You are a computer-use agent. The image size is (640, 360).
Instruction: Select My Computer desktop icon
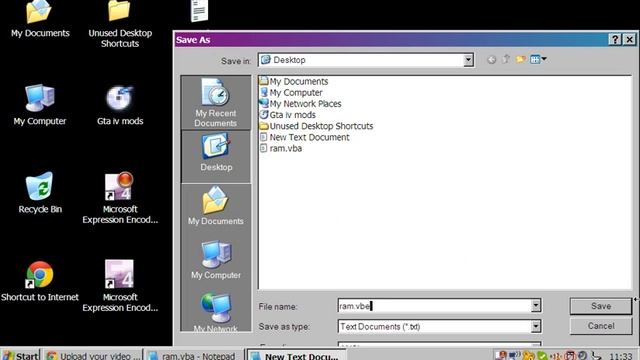(40, 104)
